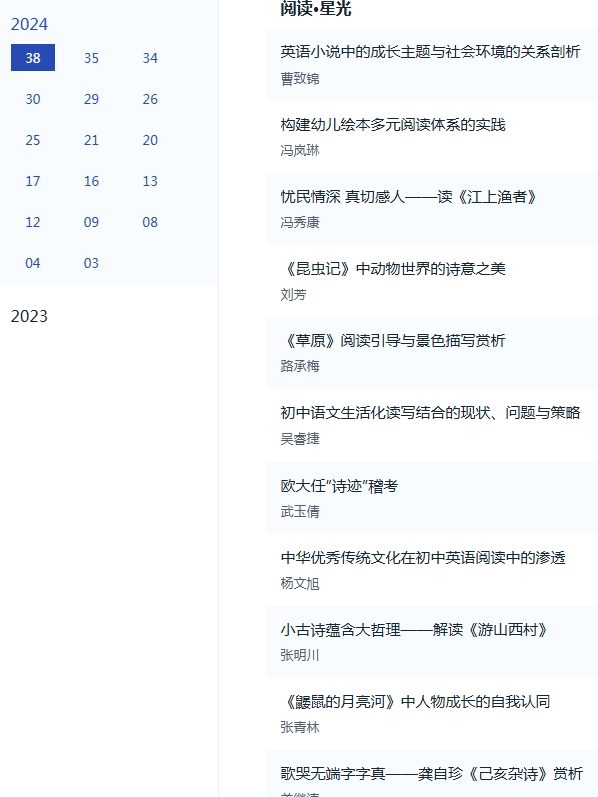Open article 欧大任"诗迹"稽考

(339, 486)
